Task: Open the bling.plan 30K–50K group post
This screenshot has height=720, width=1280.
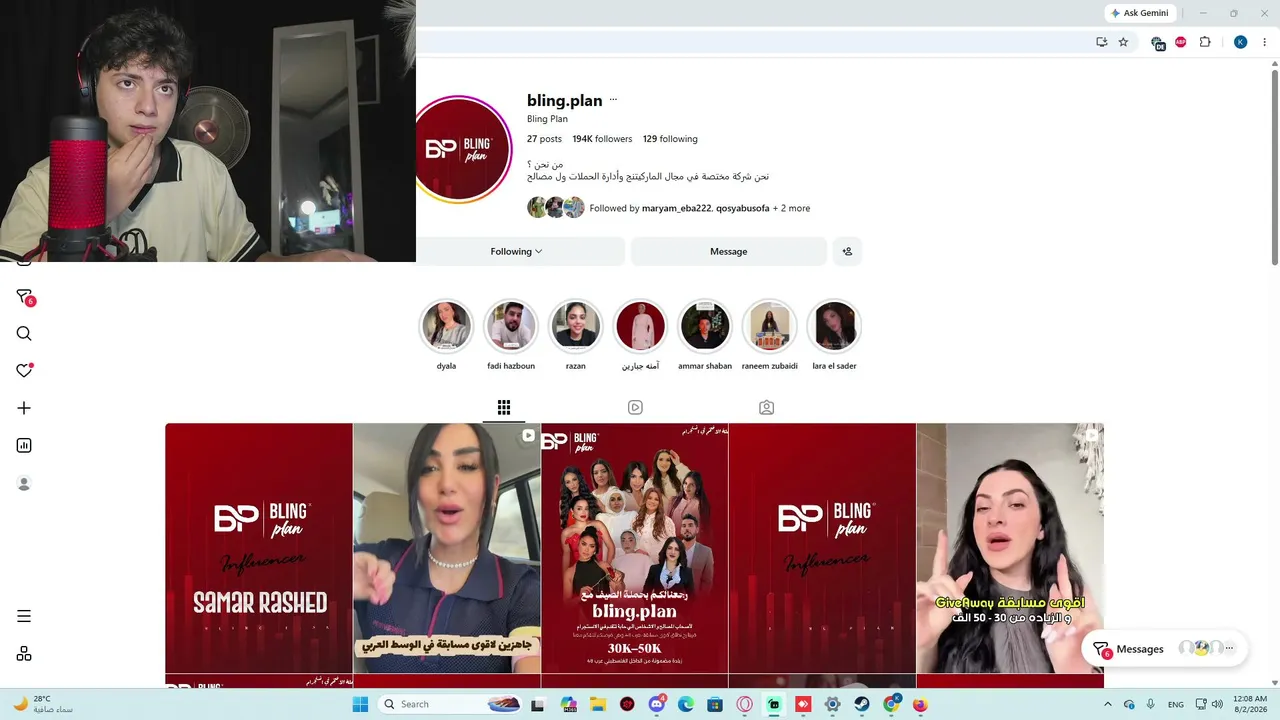Action: coord(635,548)
